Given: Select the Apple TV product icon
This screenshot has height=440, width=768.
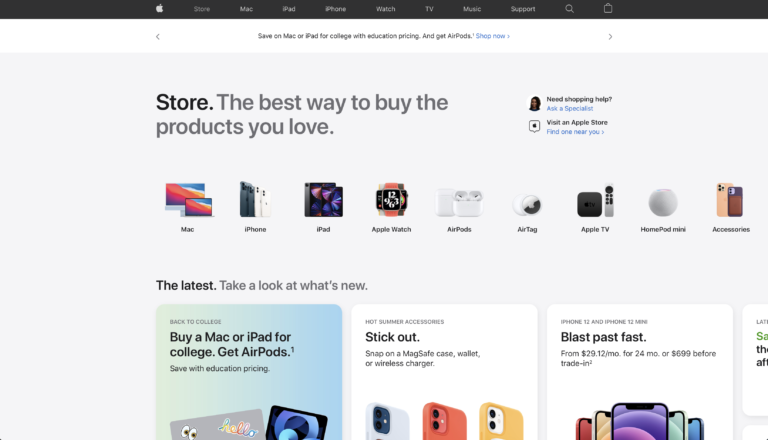Looking at the screenshot, I should 595,200.
